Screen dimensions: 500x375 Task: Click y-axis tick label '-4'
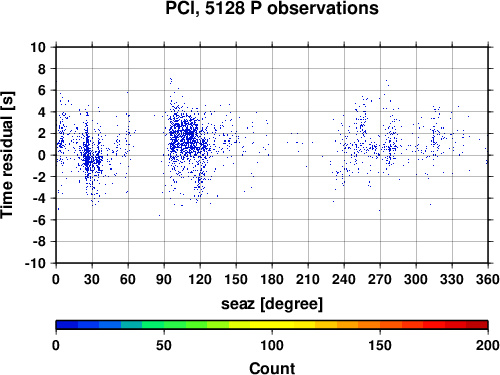[39, 199]
